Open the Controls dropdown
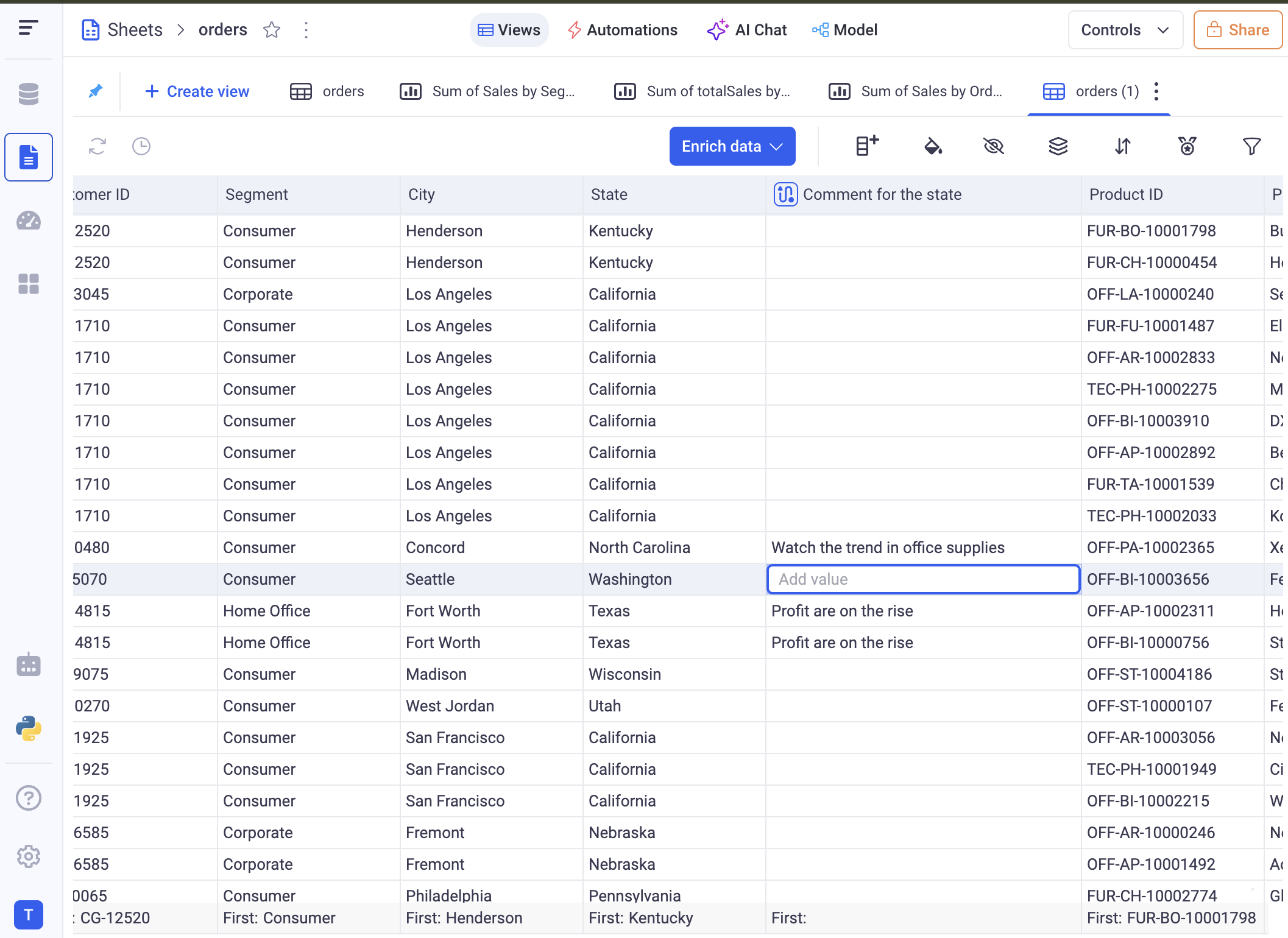 click(x=1125, y=30)
